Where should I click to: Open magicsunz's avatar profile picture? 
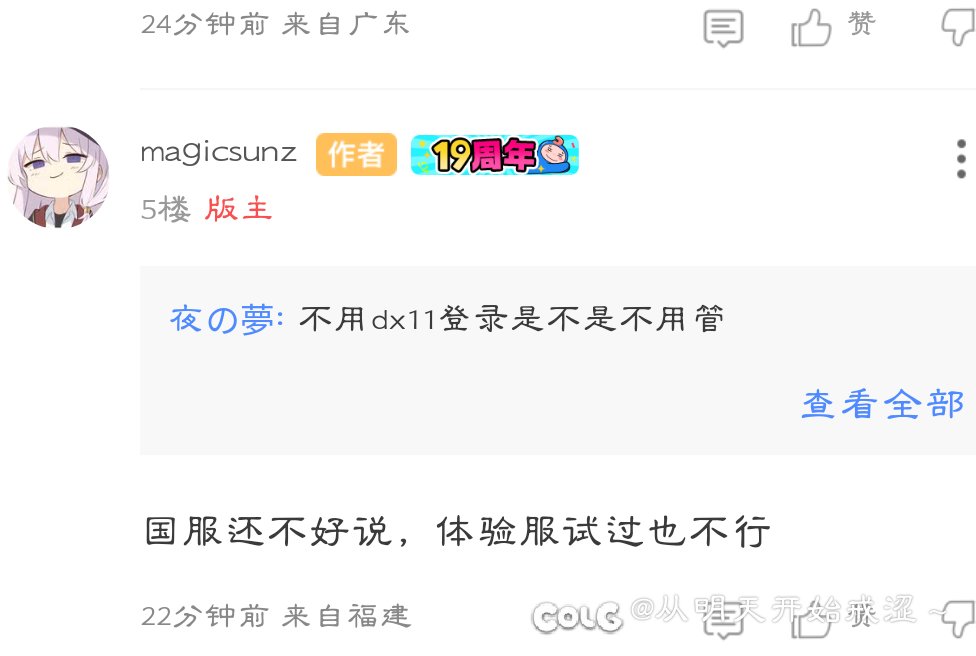tap(59, 177)
